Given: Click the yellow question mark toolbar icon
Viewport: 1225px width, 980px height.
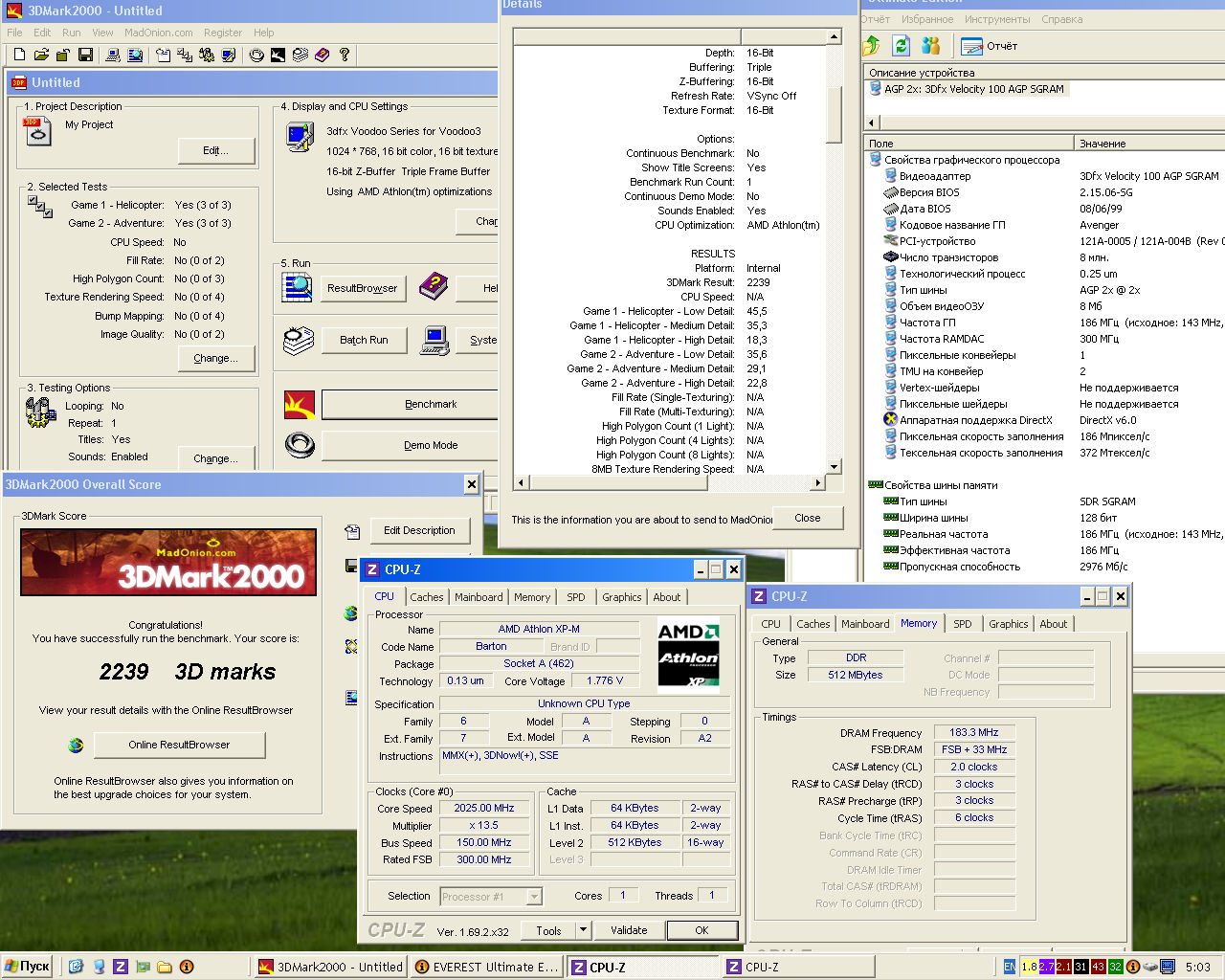Looking at the screenshot, I should pyautogui.click(x=345, y=55).
